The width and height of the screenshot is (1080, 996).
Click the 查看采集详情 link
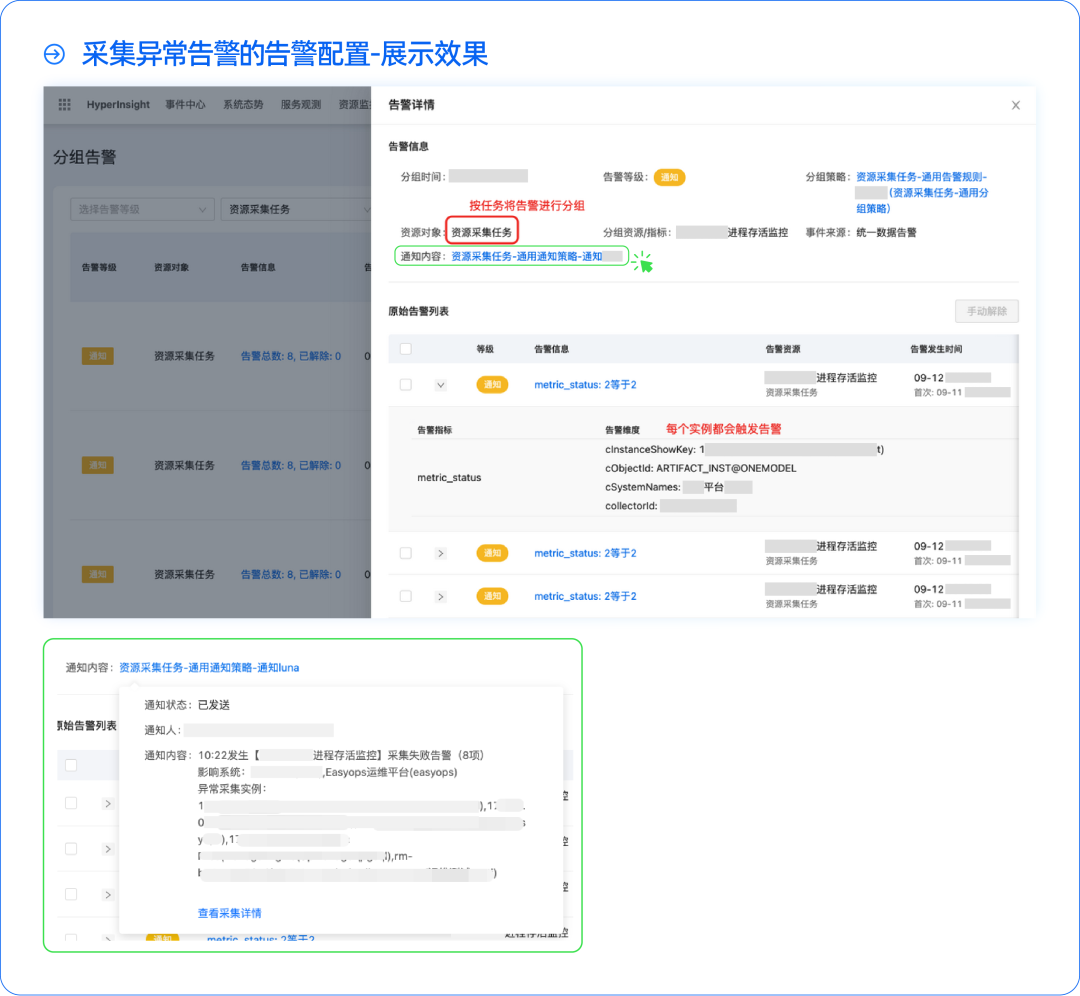point(229,913)
